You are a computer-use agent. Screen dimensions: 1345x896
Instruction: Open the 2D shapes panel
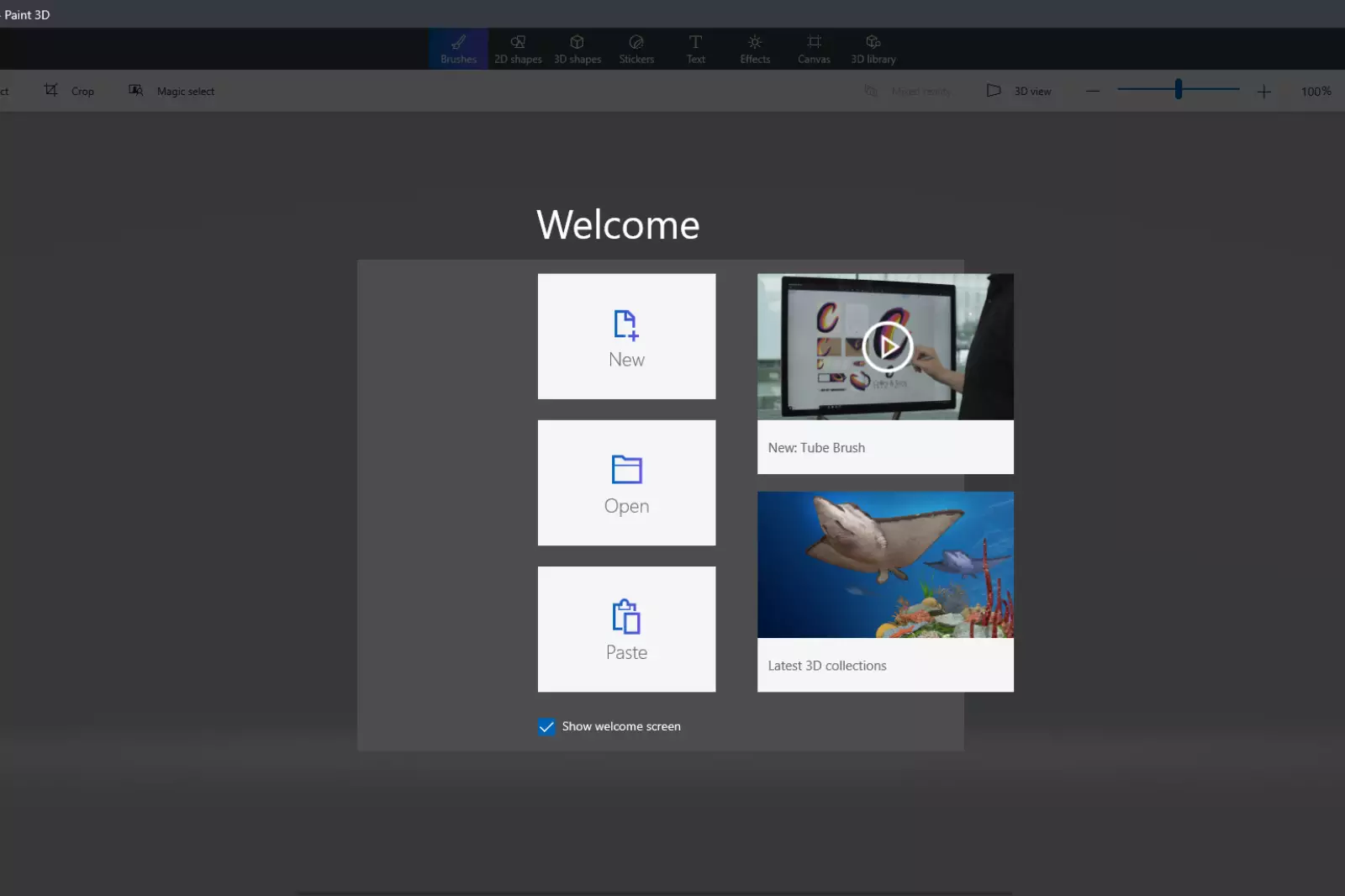coord(518,49)
